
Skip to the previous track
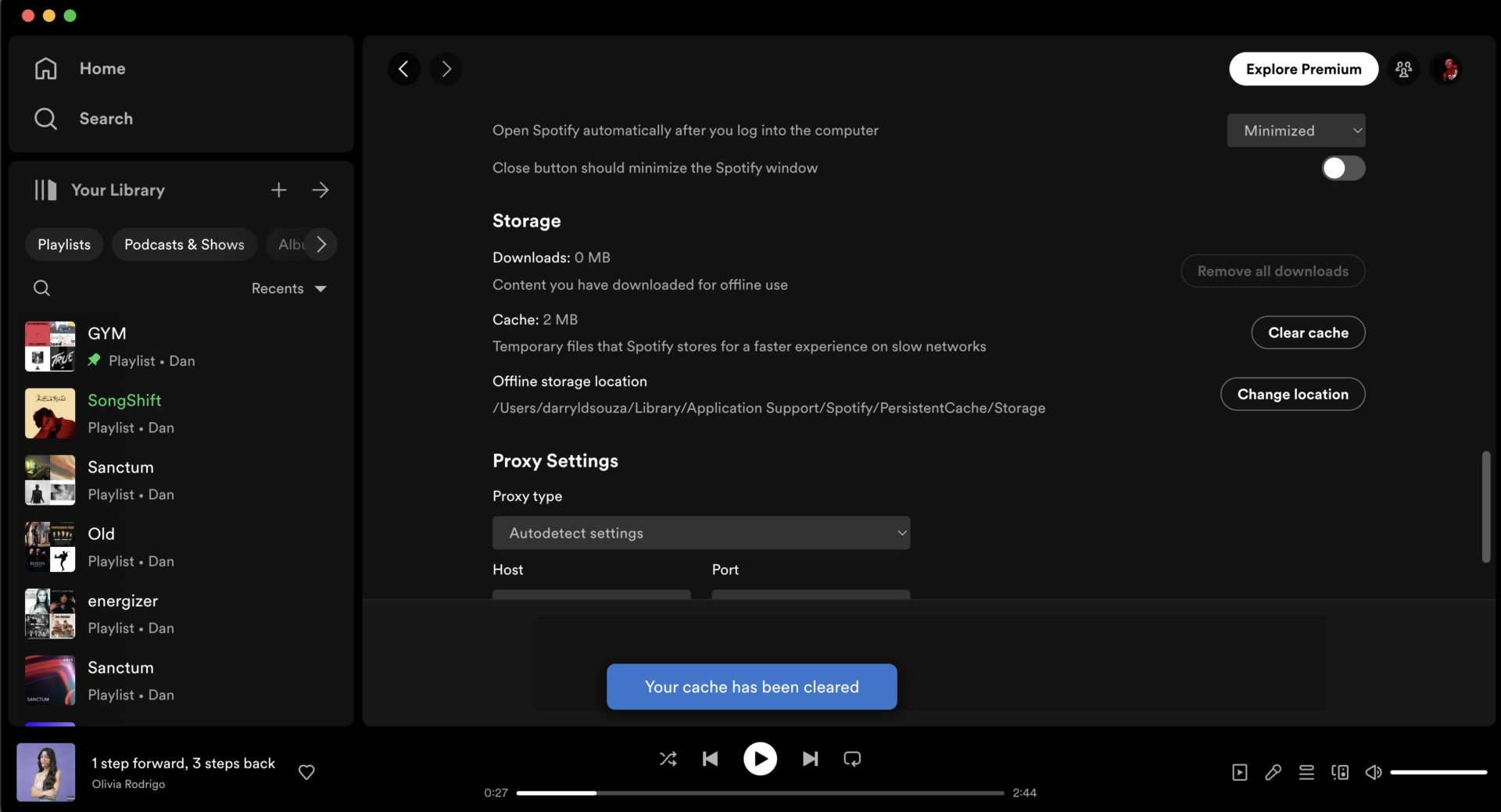[710, 759]
